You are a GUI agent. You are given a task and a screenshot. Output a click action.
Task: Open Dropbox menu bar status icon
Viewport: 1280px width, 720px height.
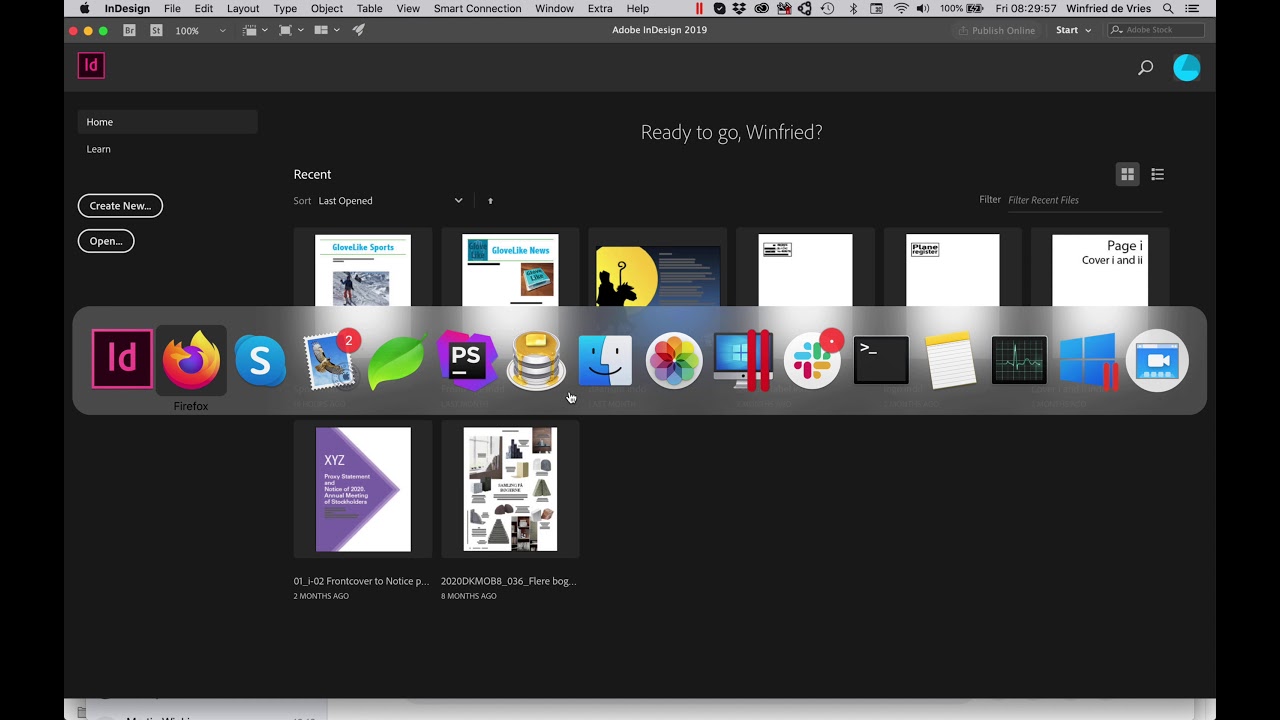[739, 8]
